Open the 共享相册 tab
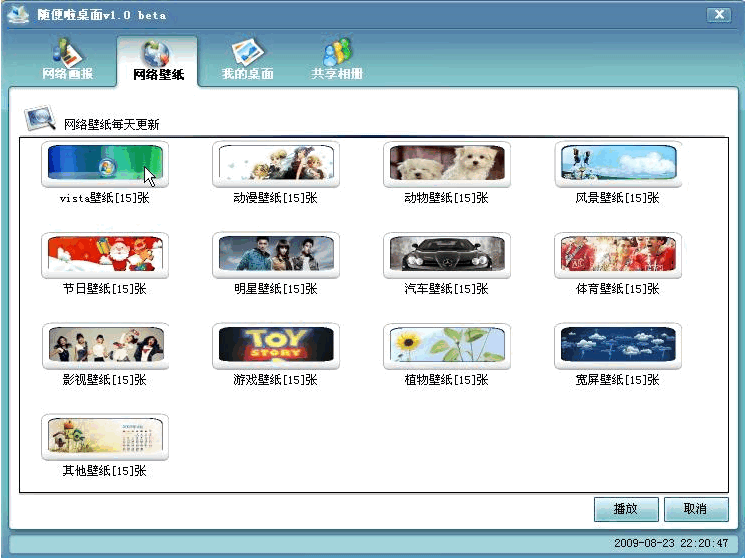The width and height of the screenshot is (745, 559). 337,60
